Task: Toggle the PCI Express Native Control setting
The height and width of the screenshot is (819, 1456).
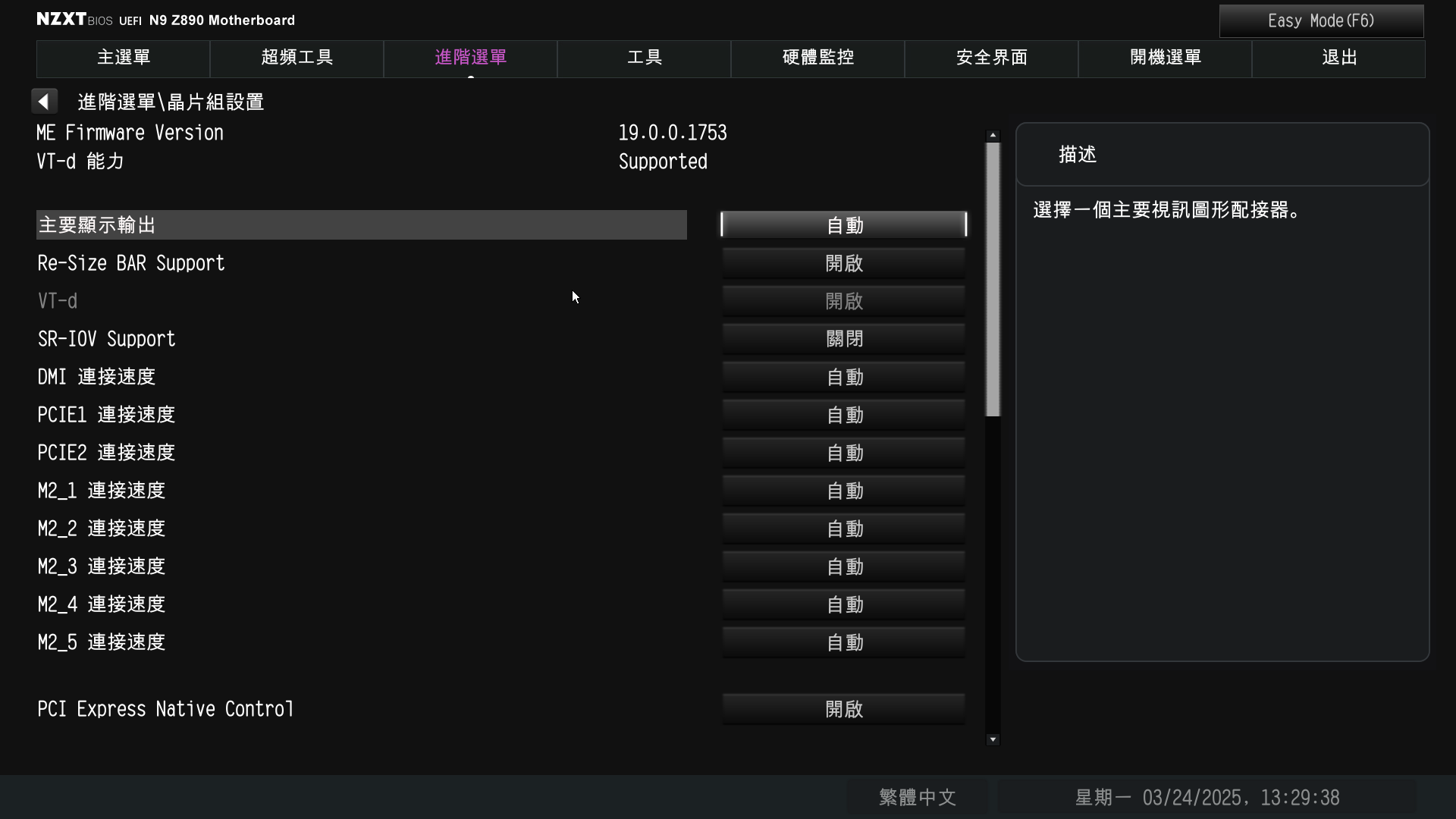Action: coord(843,709)
